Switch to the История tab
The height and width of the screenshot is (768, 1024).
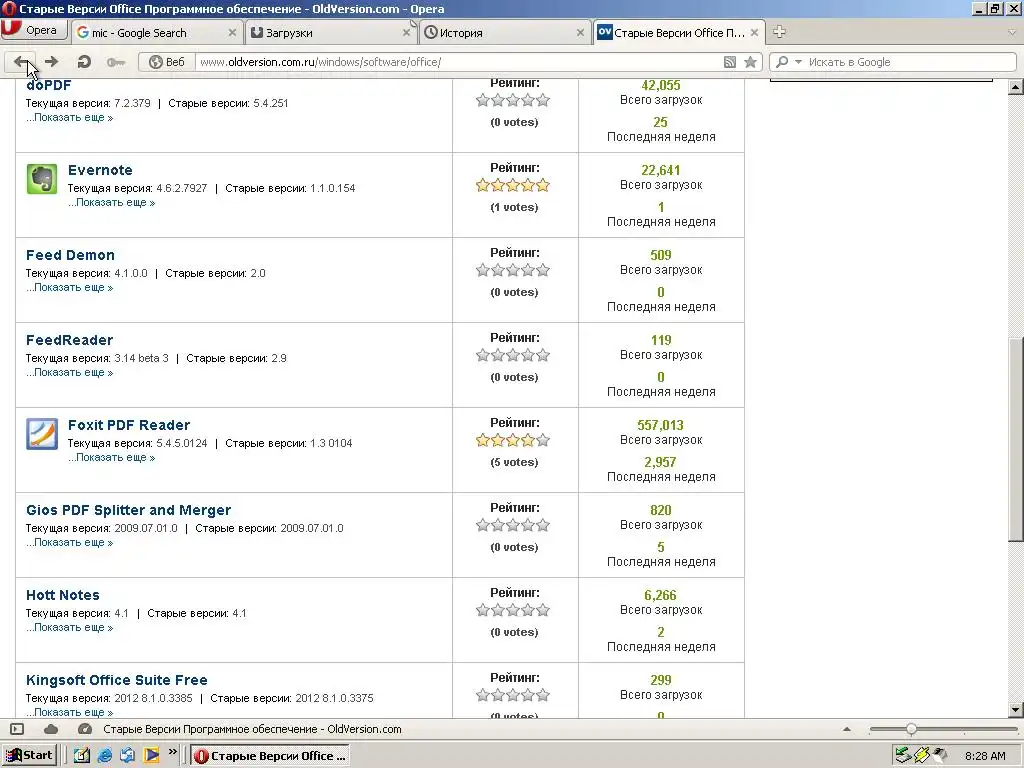tap(505, 33)
